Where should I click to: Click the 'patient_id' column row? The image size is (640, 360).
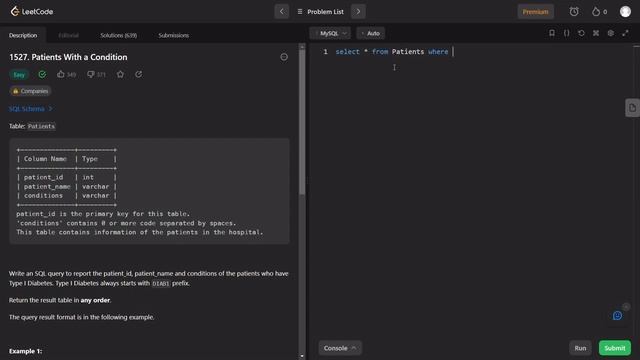pos(67,177)
